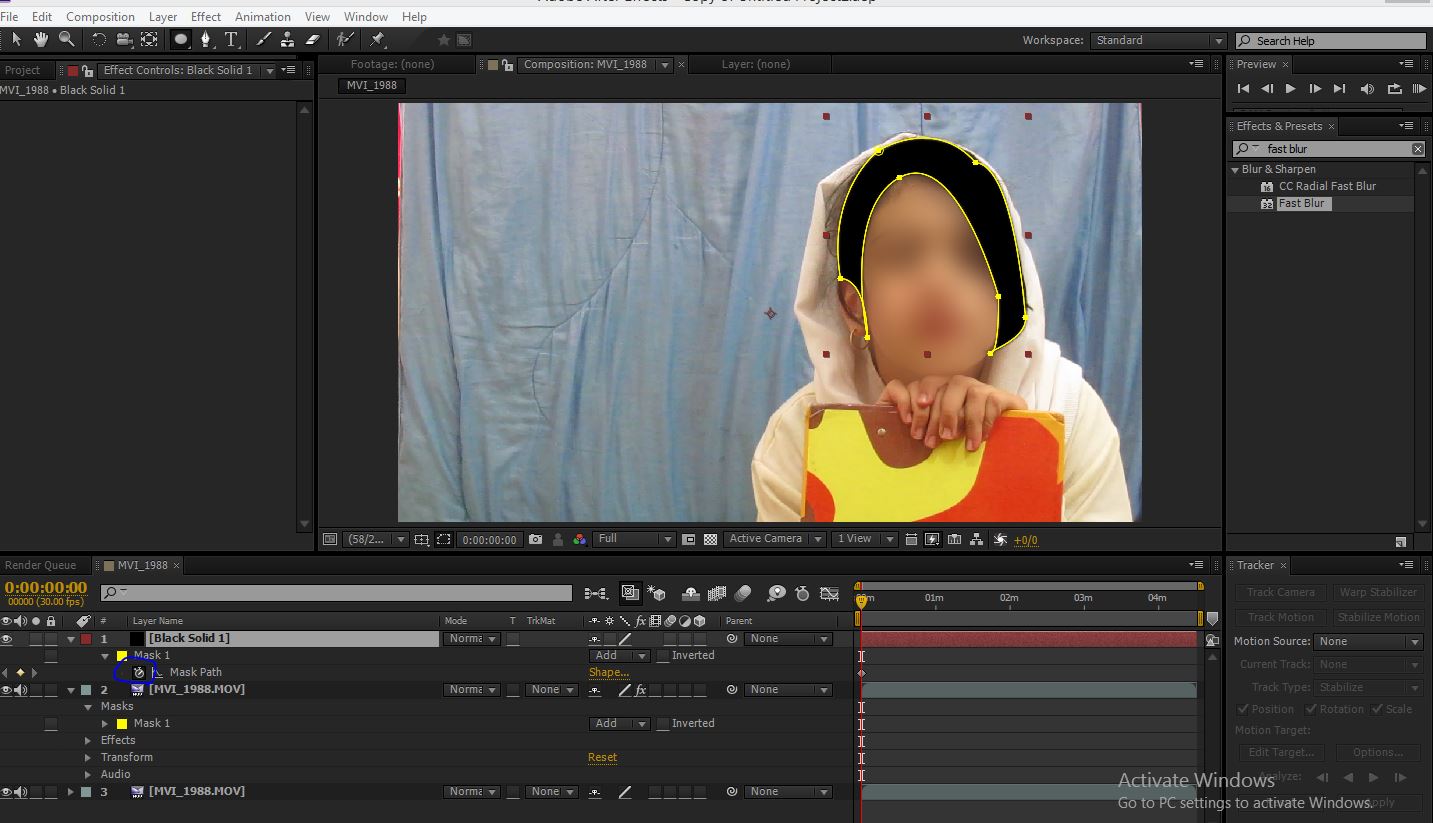Click the Mask Path stopwatch
This screenshot has width=1433, height=823.
(139, 672)
